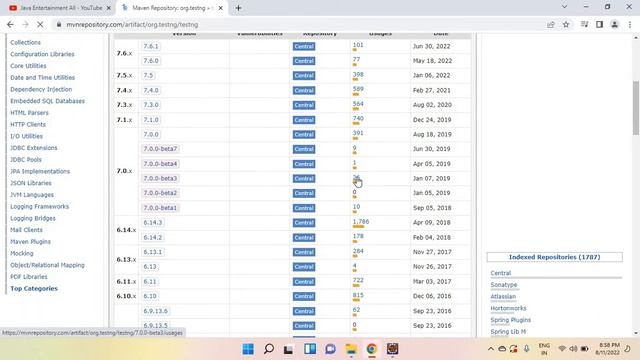
Task: Open Embedded SQL Databases category
Action: [x=47, y=101]
